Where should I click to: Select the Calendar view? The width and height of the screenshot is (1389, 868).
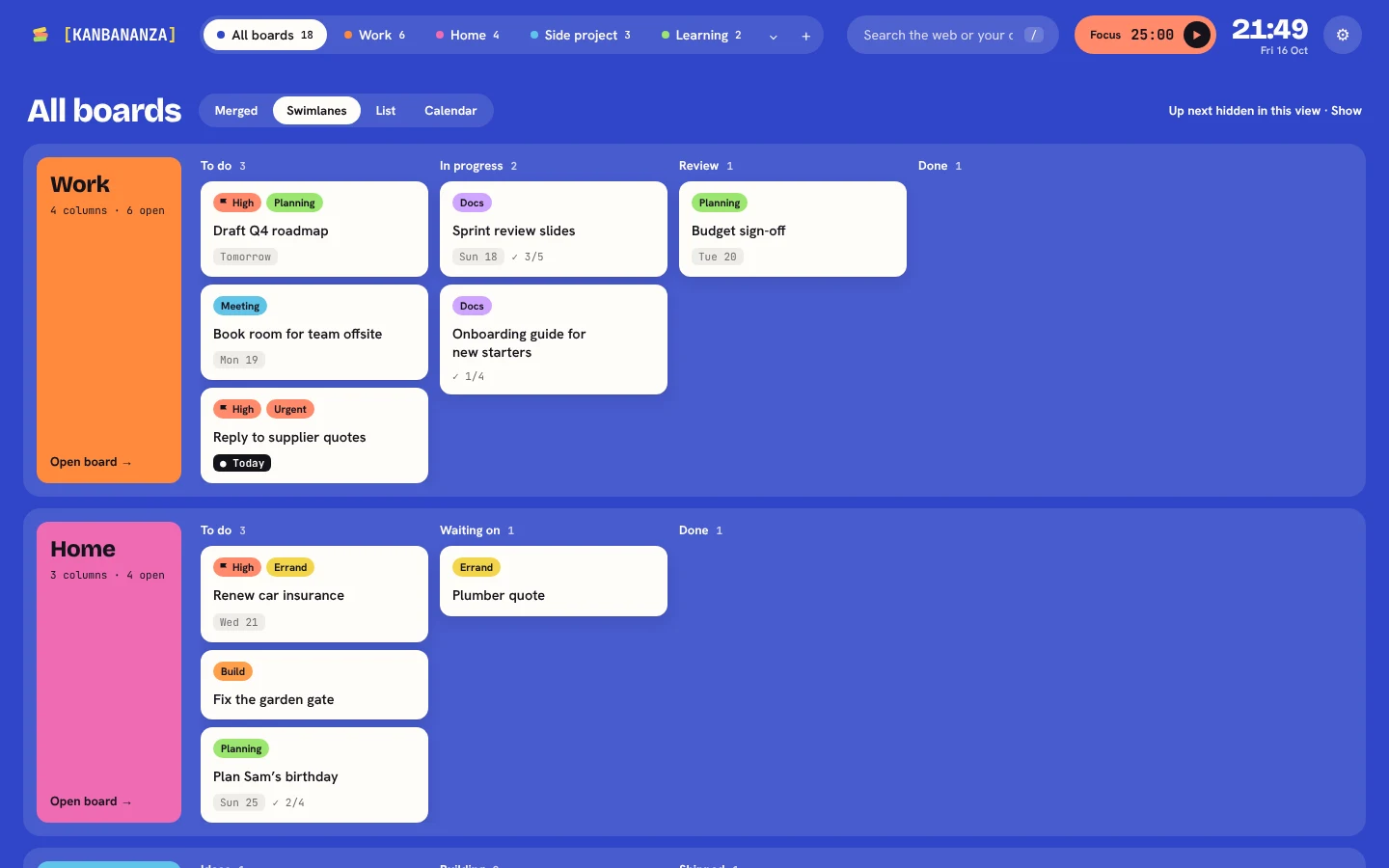pos(450,111)
